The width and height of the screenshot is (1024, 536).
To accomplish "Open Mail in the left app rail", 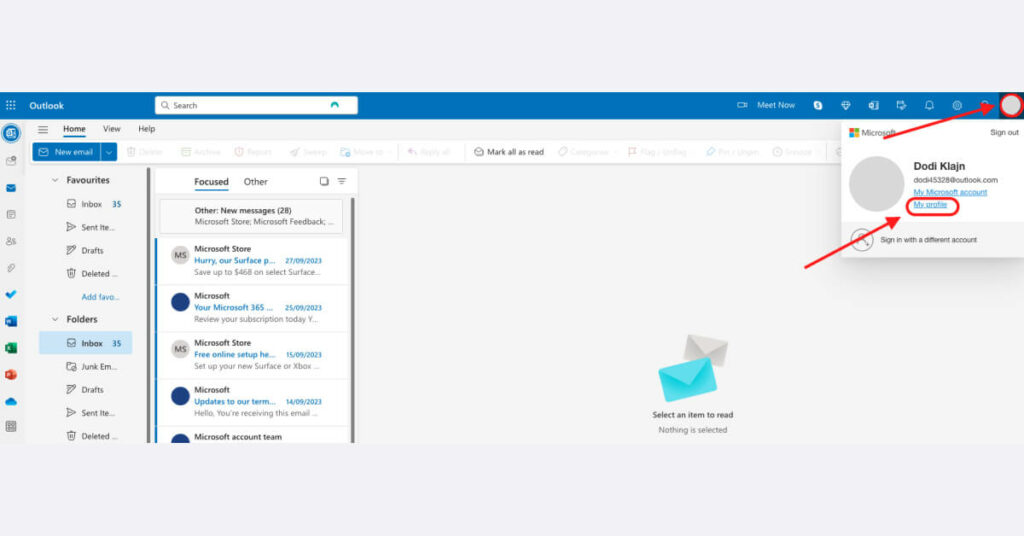I will tap(11, 188).
